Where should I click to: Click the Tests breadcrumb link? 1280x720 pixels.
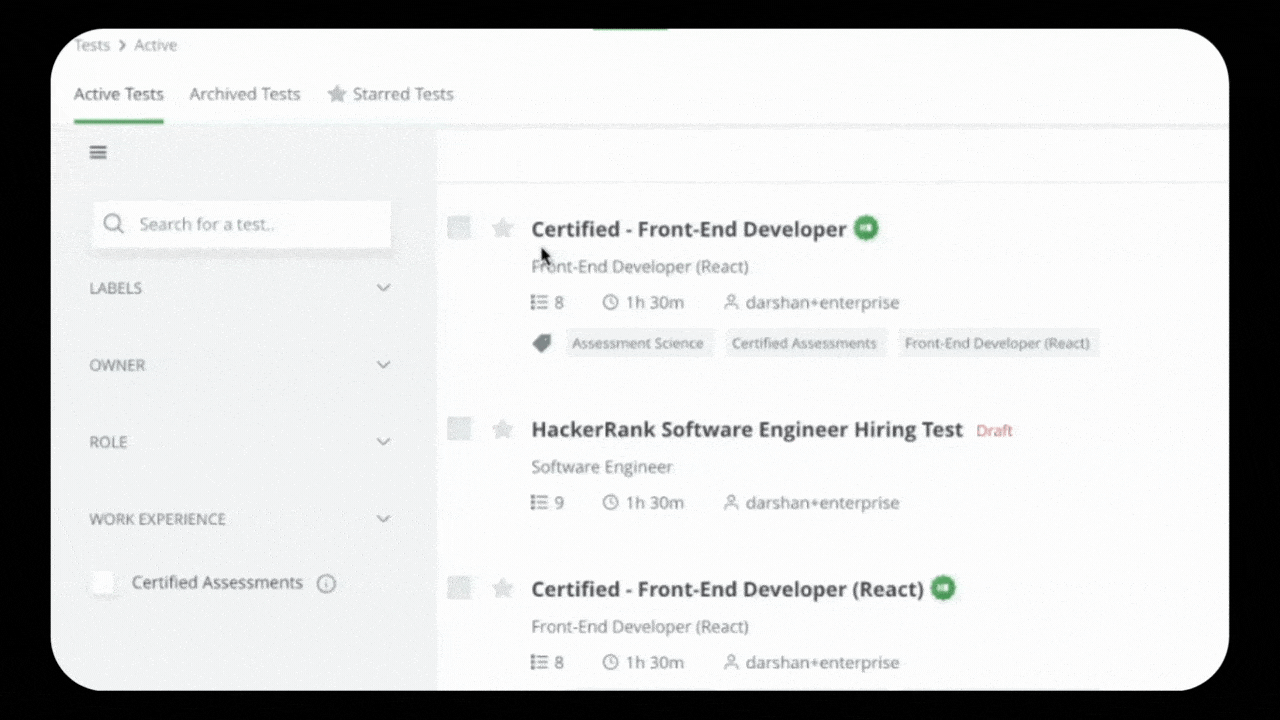tap(92, 45)
